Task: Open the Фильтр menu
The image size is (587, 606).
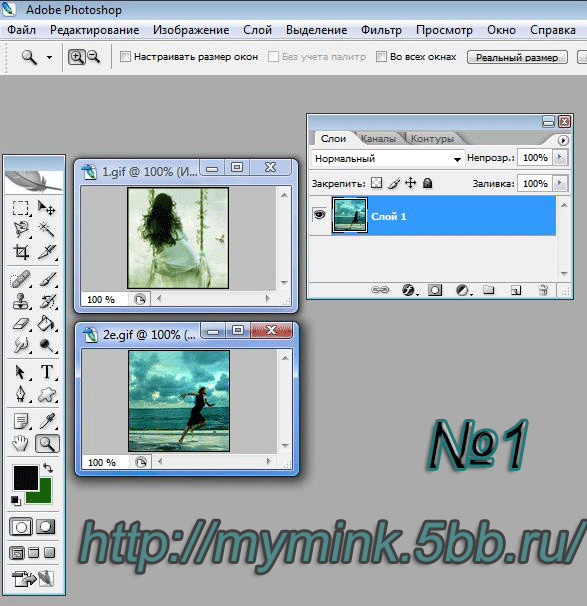Action: pos(381,30)
